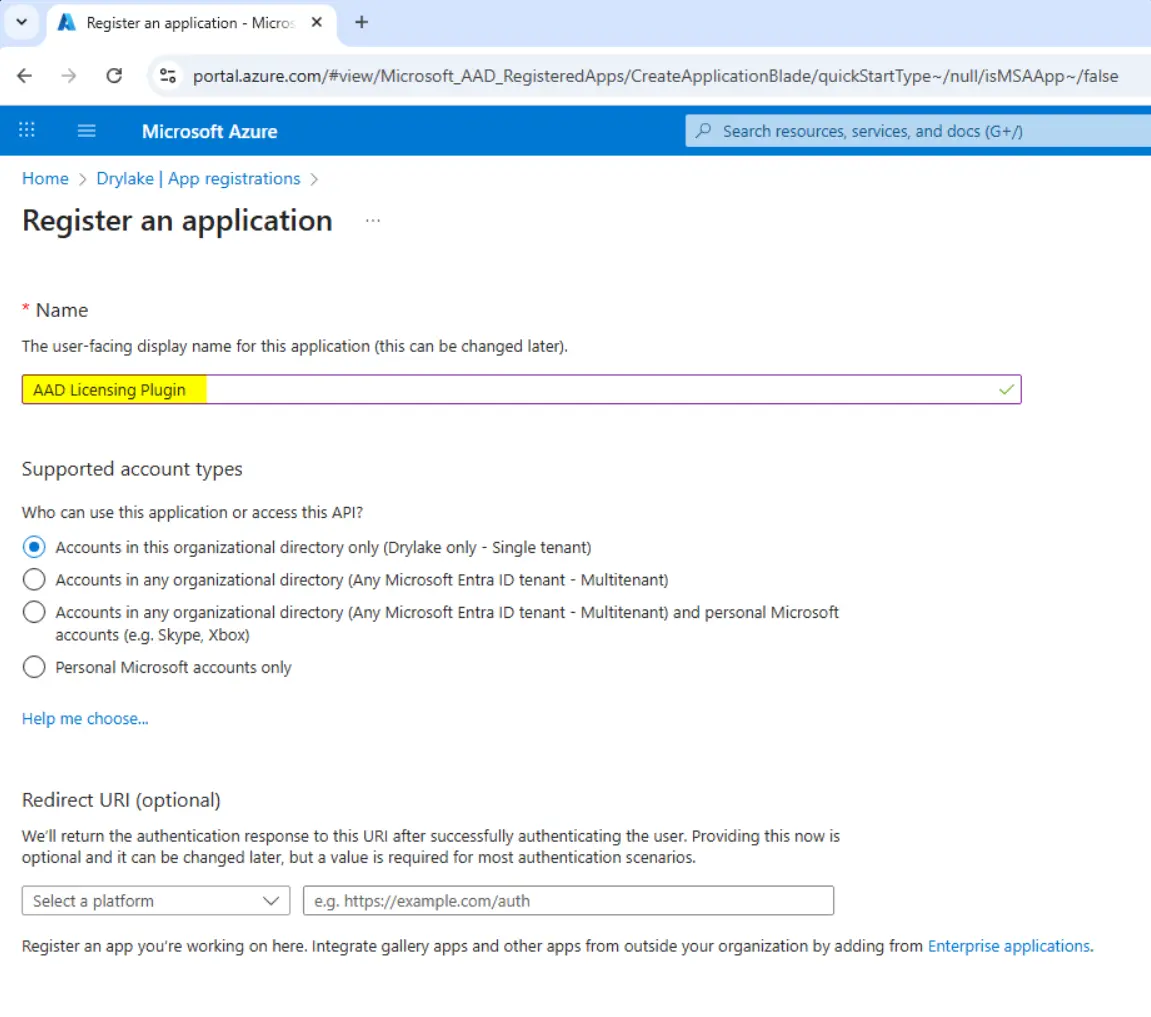Choose Multitenant and personal Microsoft accounts option
Screen dimensions: 1151x1017
pos(34,612)
